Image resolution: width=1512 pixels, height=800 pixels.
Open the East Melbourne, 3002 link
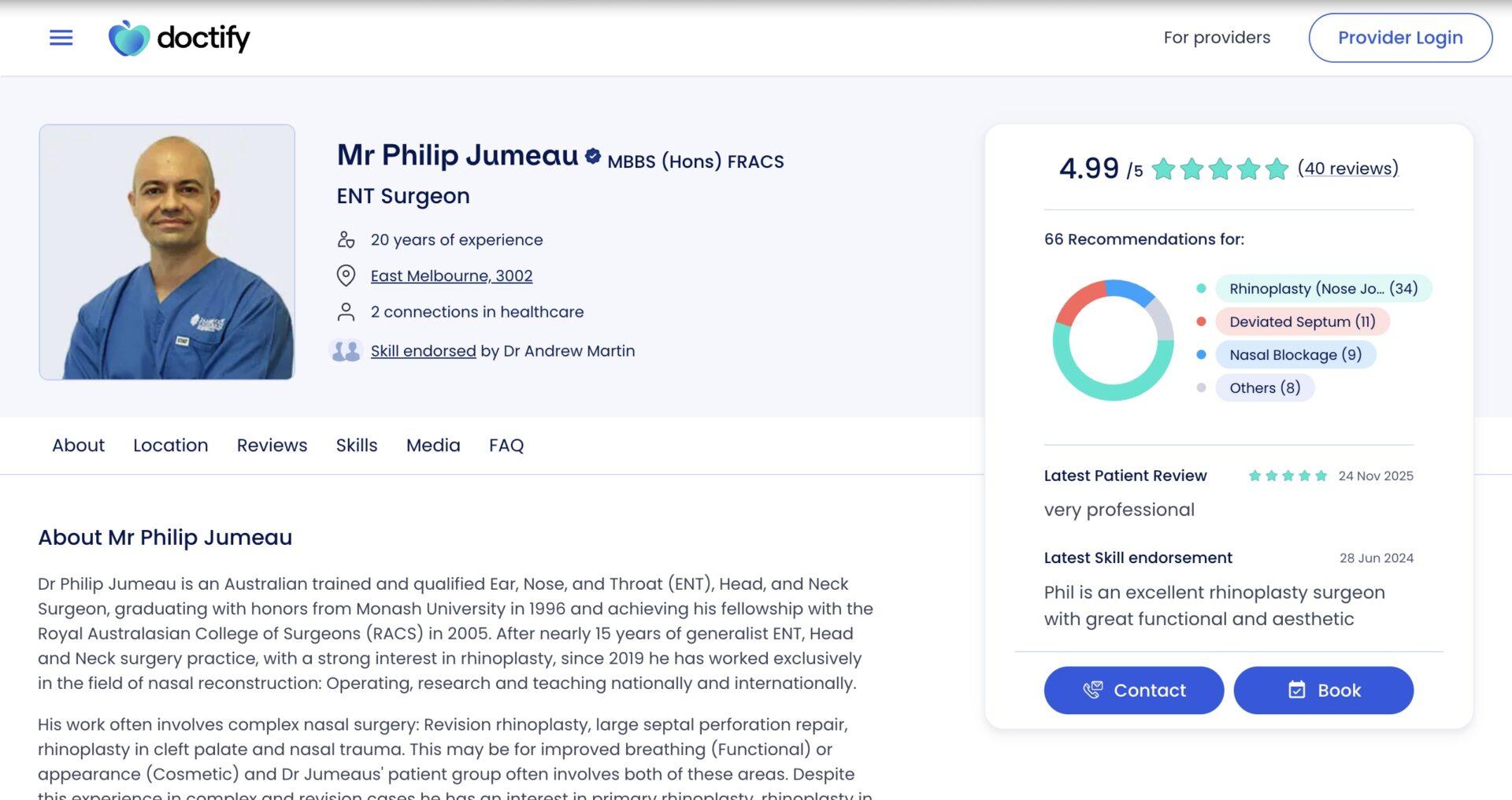point(451,276)
